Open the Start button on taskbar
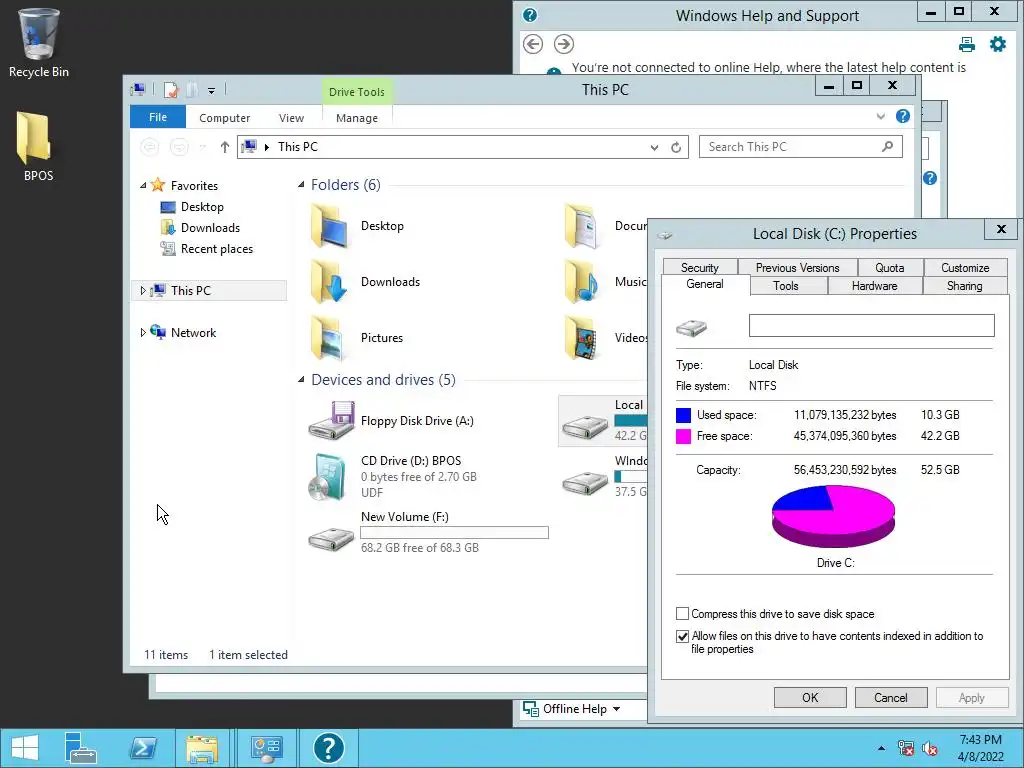 click(x=25, y=748)
